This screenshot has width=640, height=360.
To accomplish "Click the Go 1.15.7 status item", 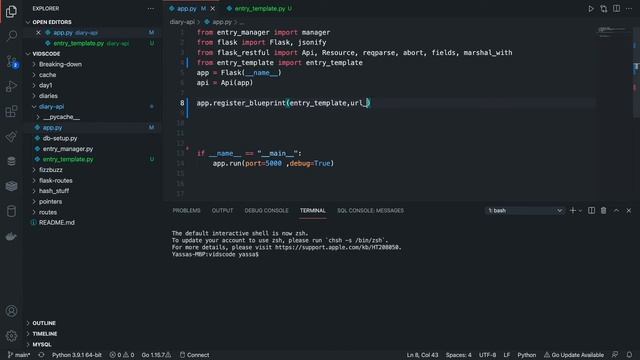I will tap(156, 355).
